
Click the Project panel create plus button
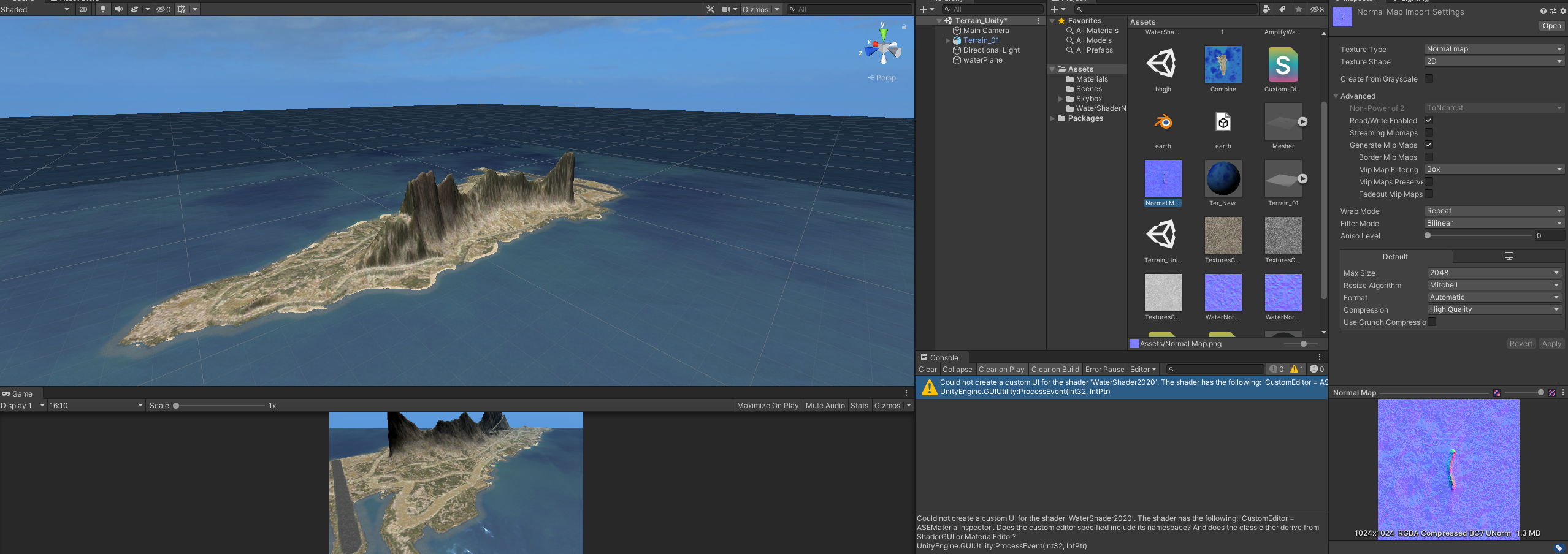click(1055, 9)
